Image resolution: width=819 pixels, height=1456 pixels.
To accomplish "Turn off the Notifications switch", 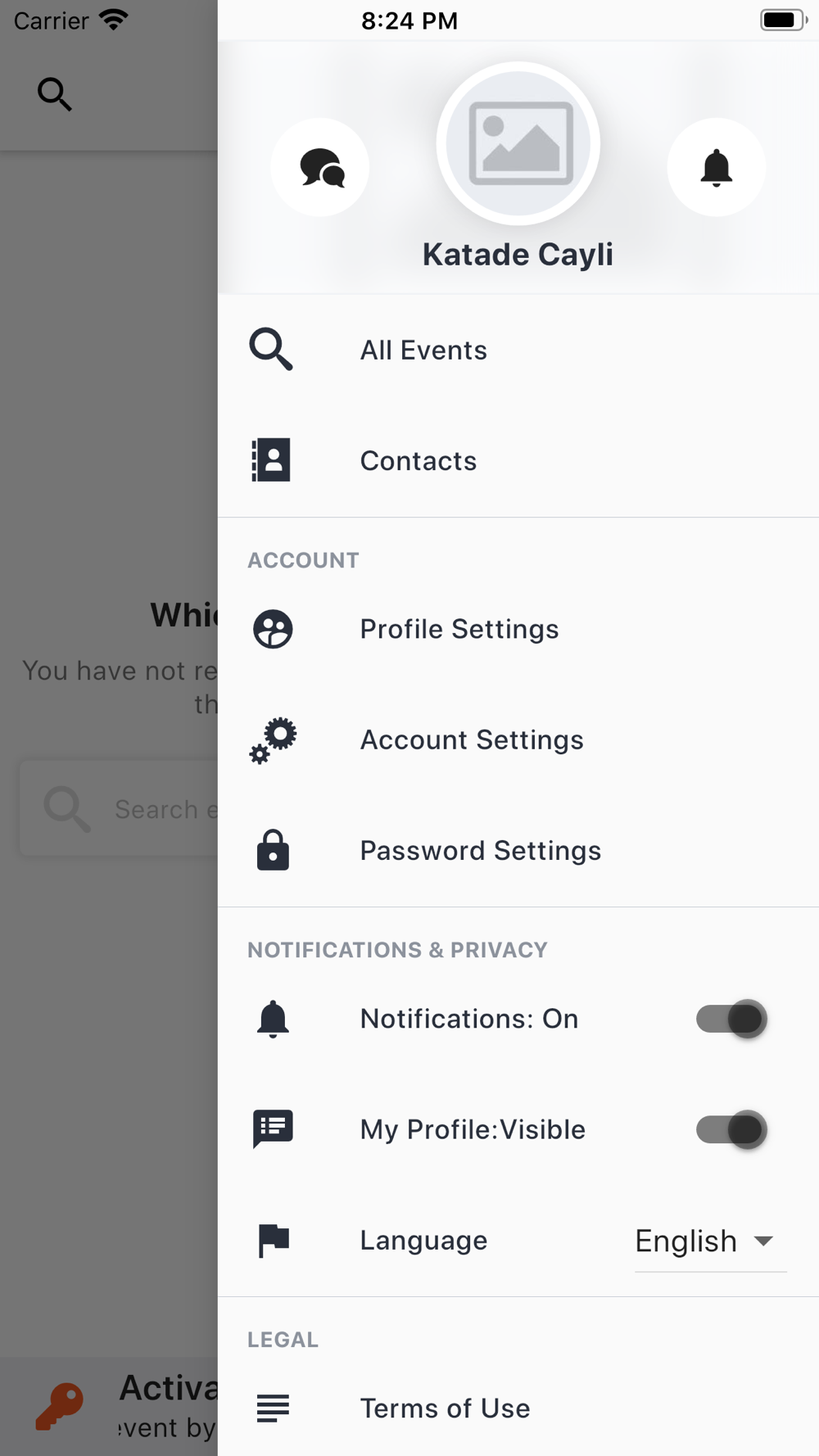I will 731,1019.
